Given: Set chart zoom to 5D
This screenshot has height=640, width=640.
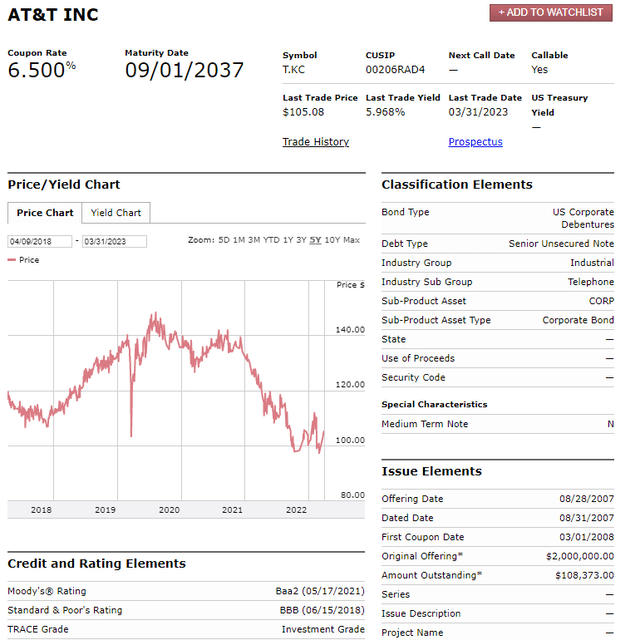Looking at the screenshot, I should coord(224,240).
